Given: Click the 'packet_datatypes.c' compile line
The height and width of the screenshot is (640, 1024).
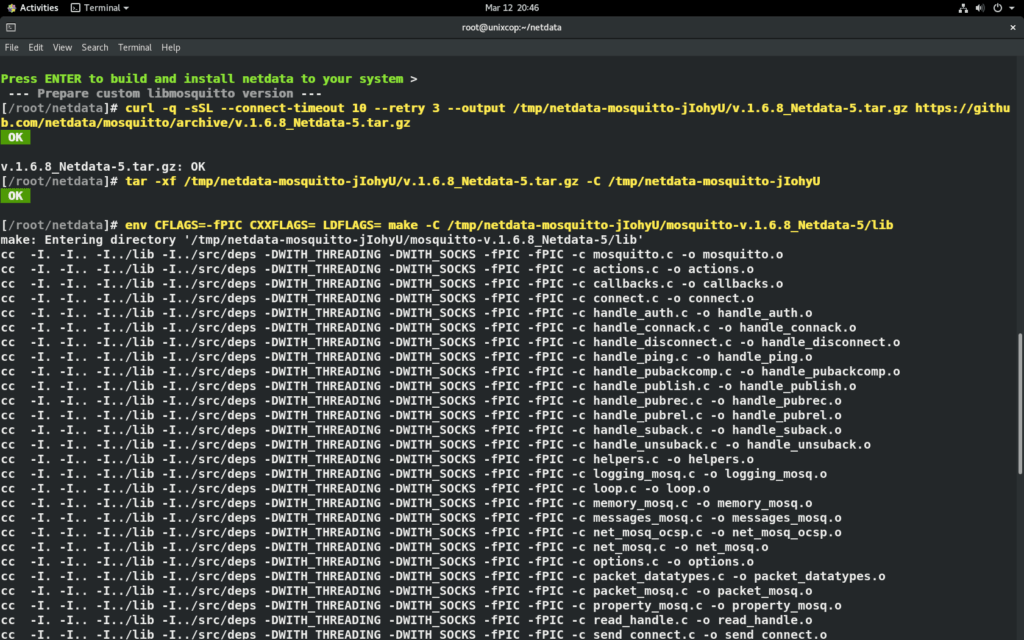Looking at the screenshot, I should coord(443,576).
